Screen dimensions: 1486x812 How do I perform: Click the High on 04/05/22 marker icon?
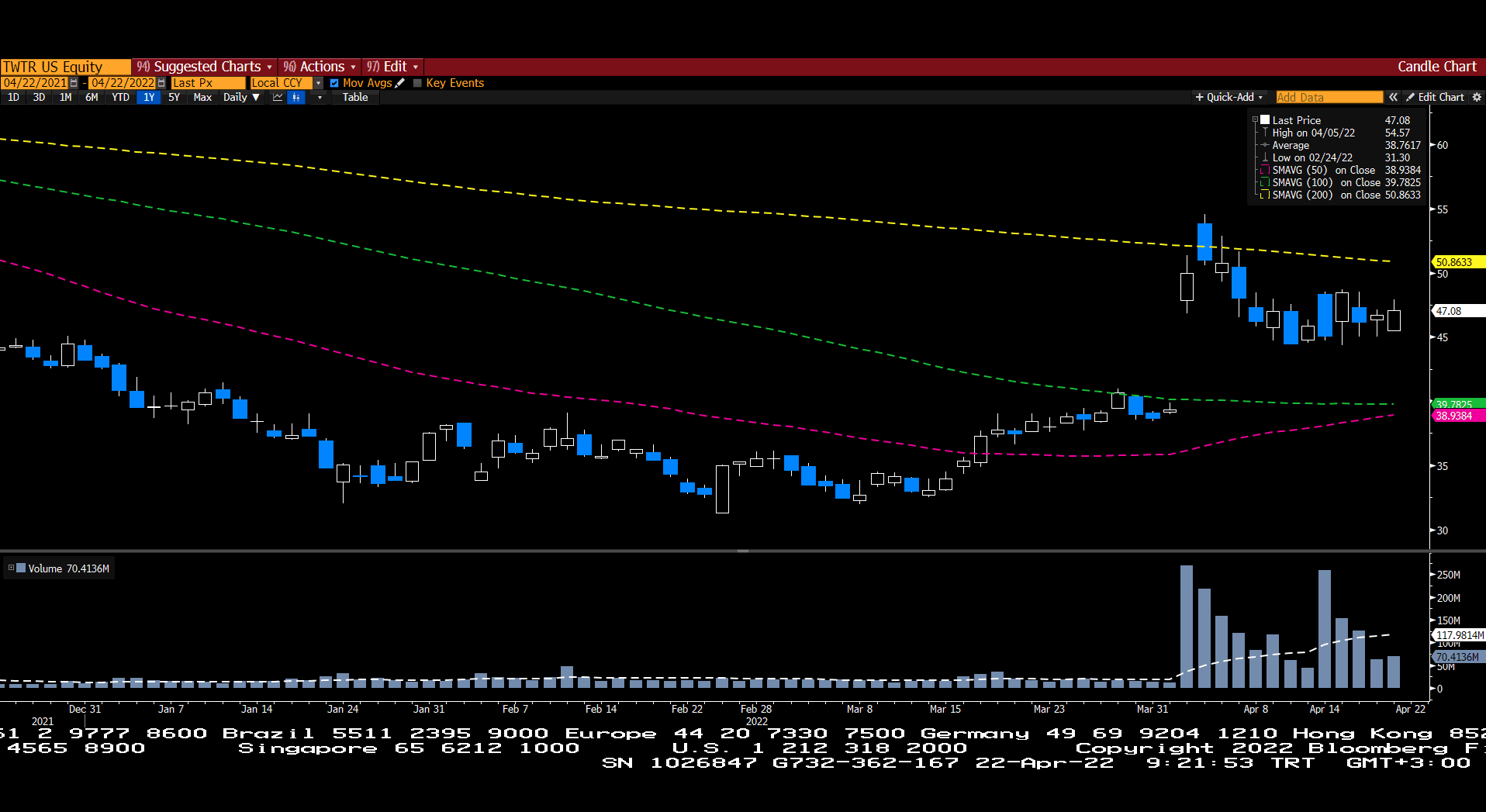pyautogui.click(x=1265, y=133)
